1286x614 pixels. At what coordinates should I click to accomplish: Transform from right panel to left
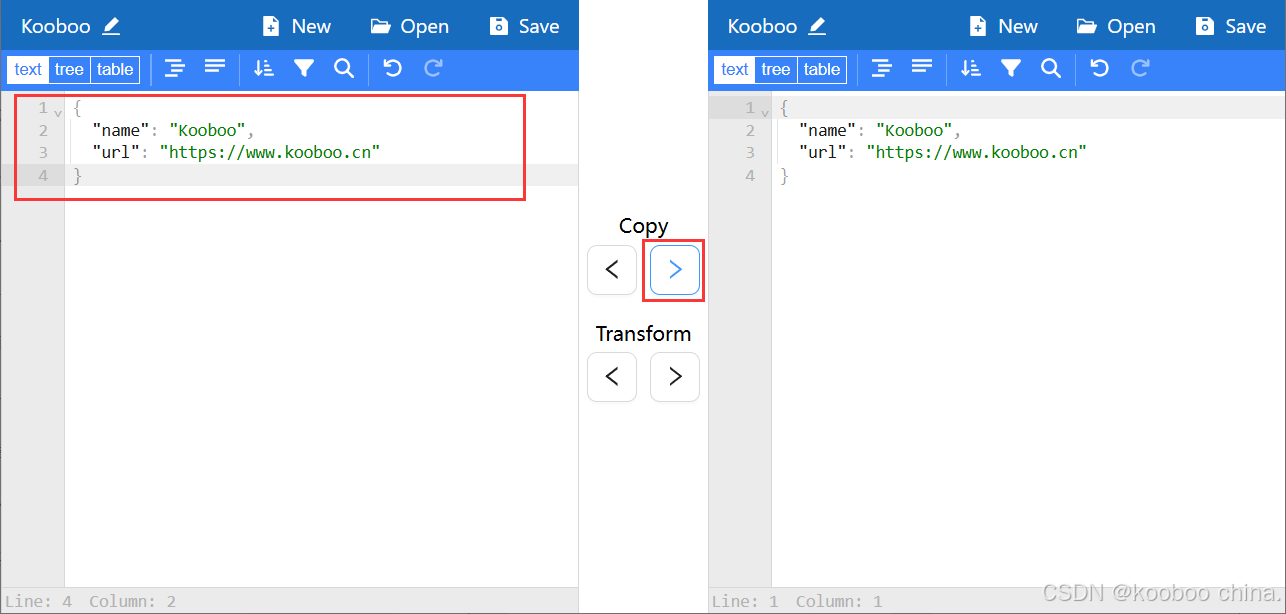coord(612,377)
